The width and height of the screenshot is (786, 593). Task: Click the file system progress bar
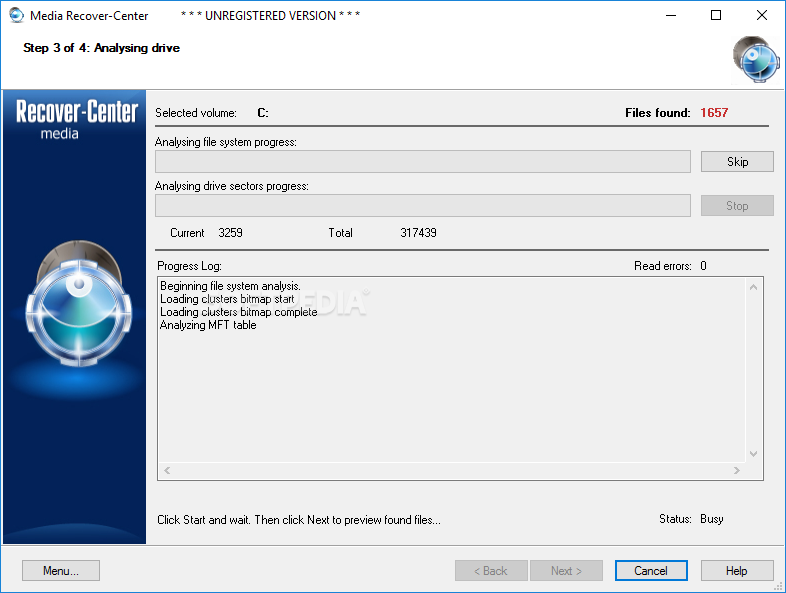423,161
